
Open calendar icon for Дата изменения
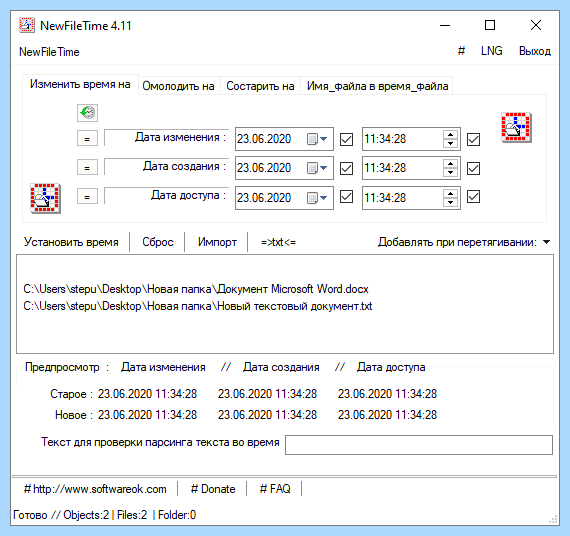pos(312,139)
